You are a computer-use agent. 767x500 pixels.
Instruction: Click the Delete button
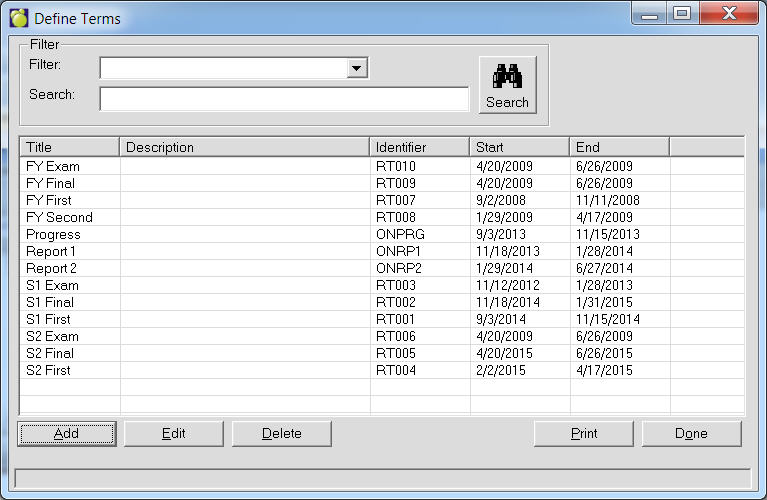[x=281, y=433]
